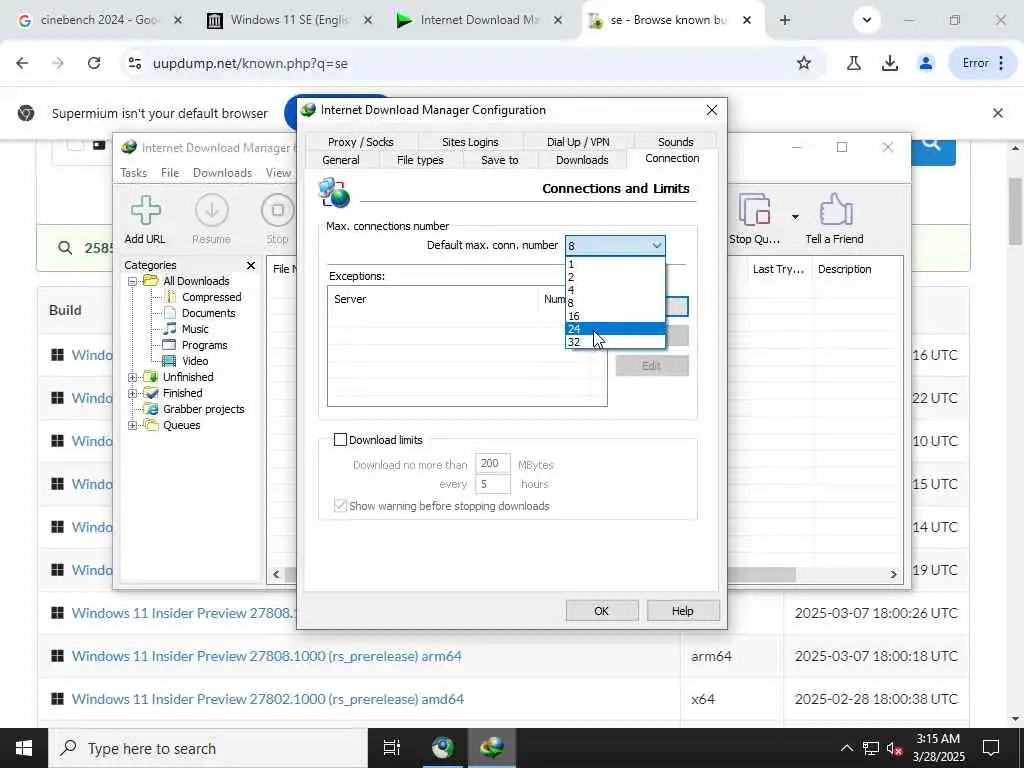This screenshot has width=1024, height=768.
Task: Select 1 in connection number dropdown list
Action: click(615, 264)
